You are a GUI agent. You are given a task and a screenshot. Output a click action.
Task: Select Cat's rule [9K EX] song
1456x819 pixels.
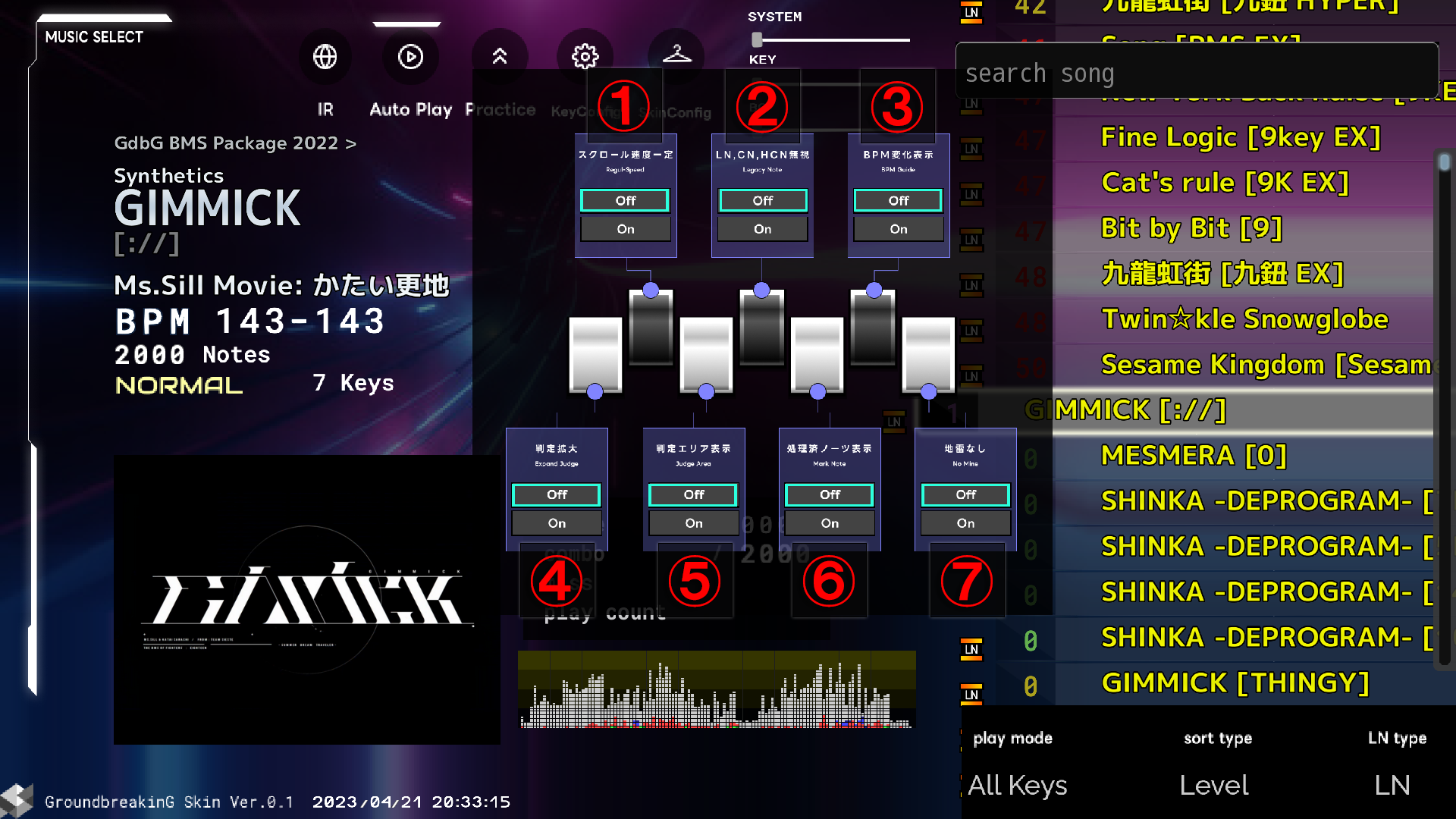point(1224,183)
